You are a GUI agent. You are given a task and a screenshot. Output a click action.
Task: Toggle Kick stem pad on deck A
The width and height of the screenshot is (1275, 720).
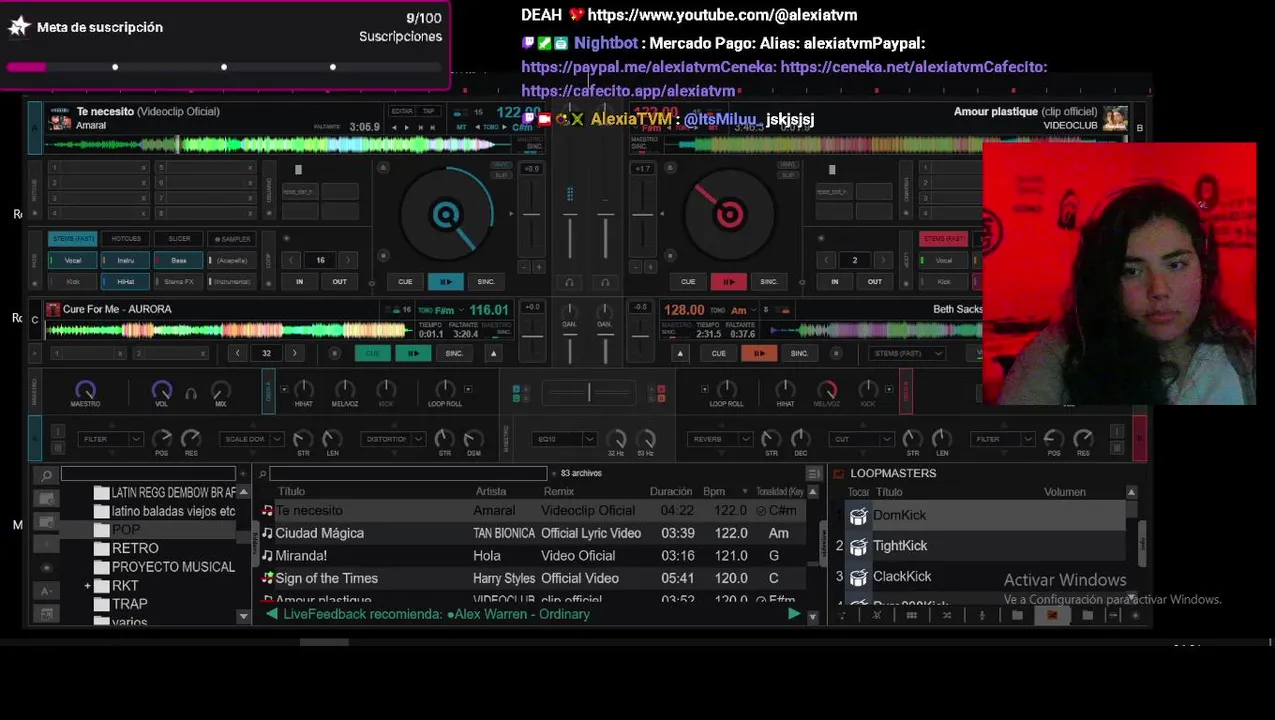coord(73,282)
